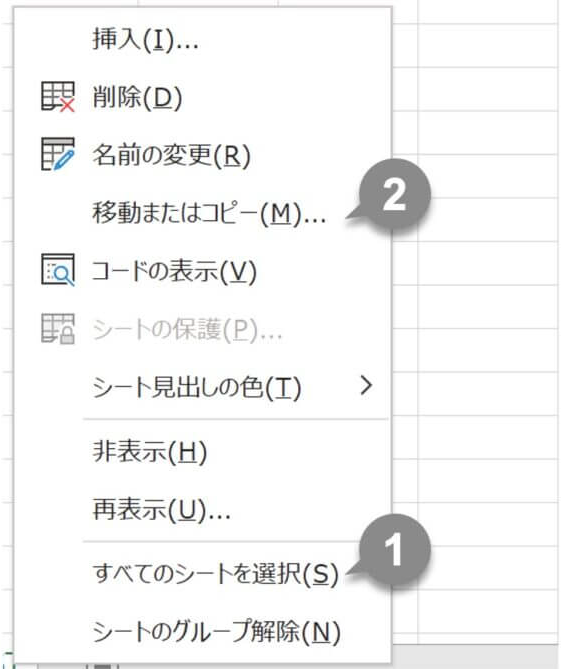Expand the シート見出しの色 submenu arrow
This screenshot has height=669, width=564.
(366, 386)
